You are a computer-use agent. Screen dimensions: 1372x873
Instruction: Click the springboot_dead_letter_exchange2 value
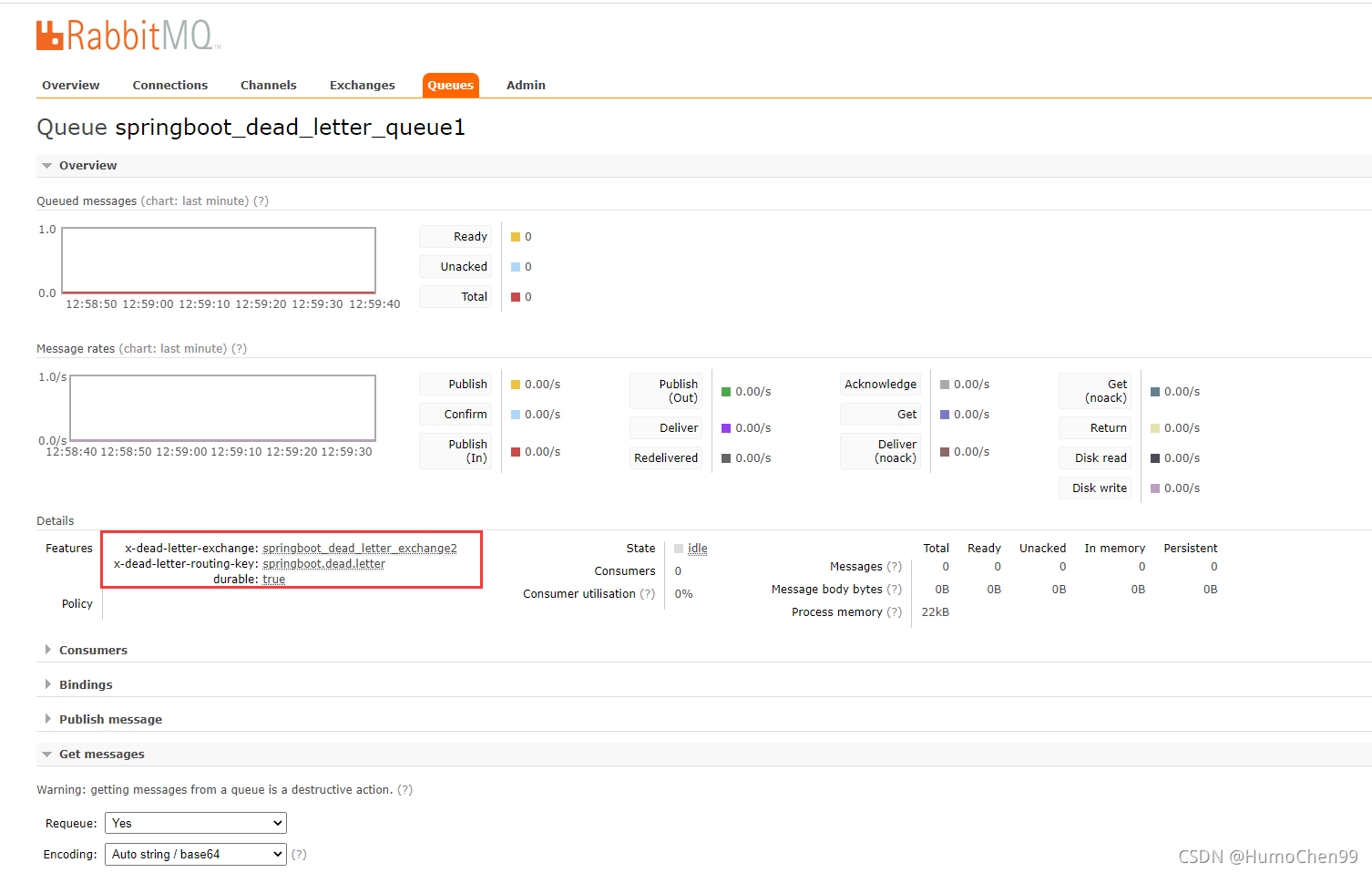[x=360, y=548]
